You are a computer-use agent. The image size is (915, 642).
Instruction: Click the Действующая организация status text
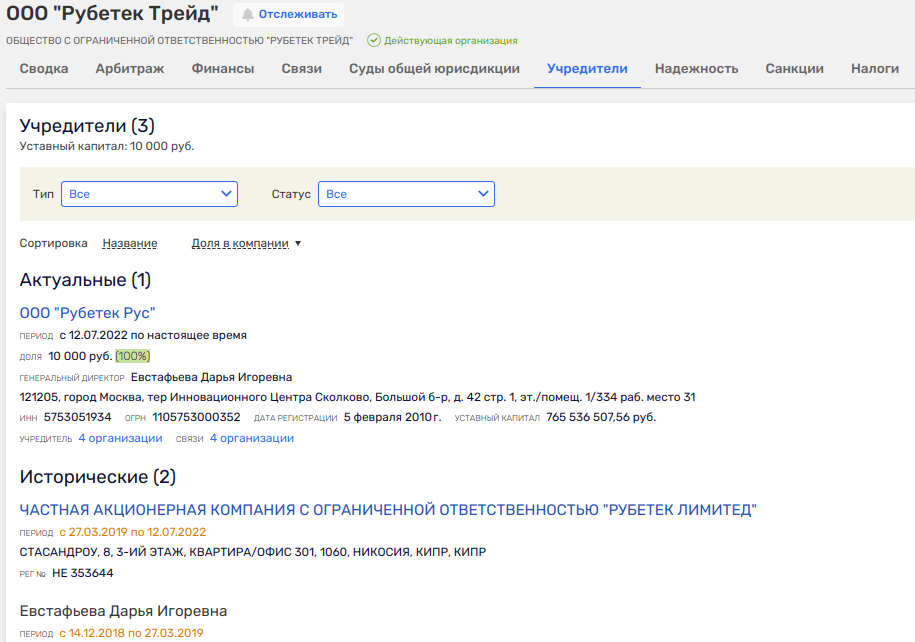(x=450, y=41)
